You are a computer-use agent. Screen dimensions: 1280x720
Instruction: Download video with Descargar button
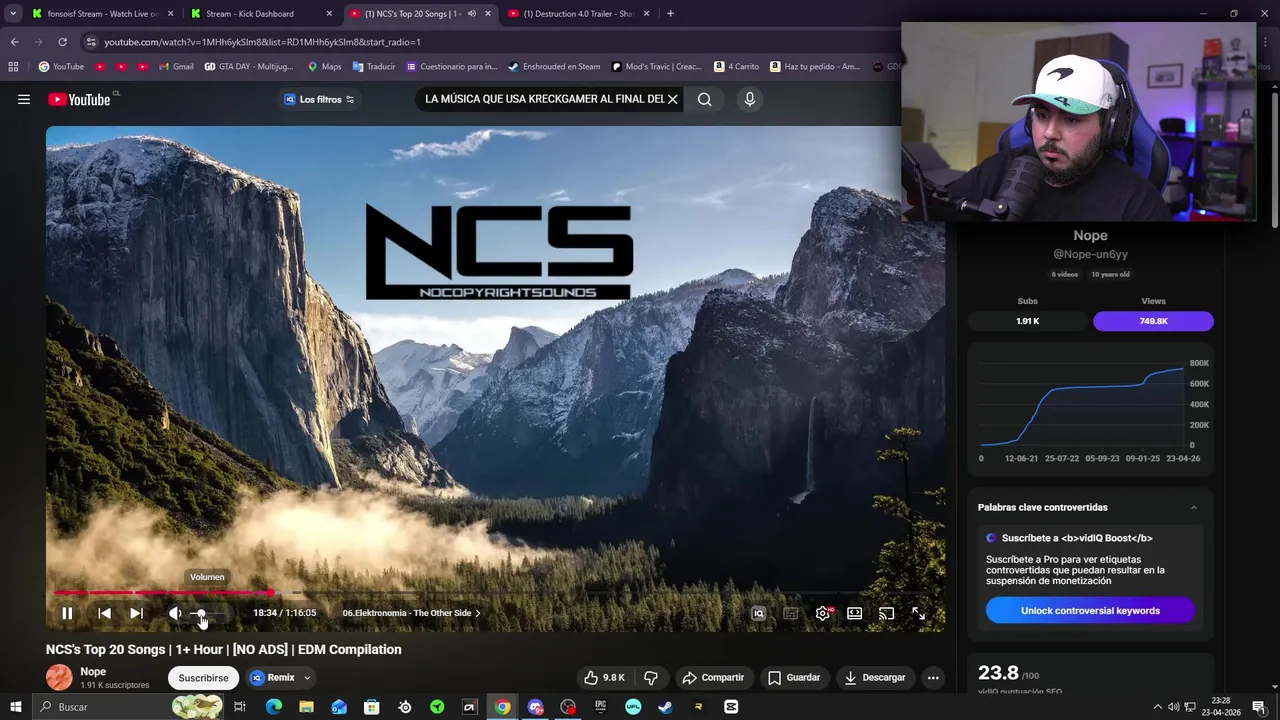[875, 677]
